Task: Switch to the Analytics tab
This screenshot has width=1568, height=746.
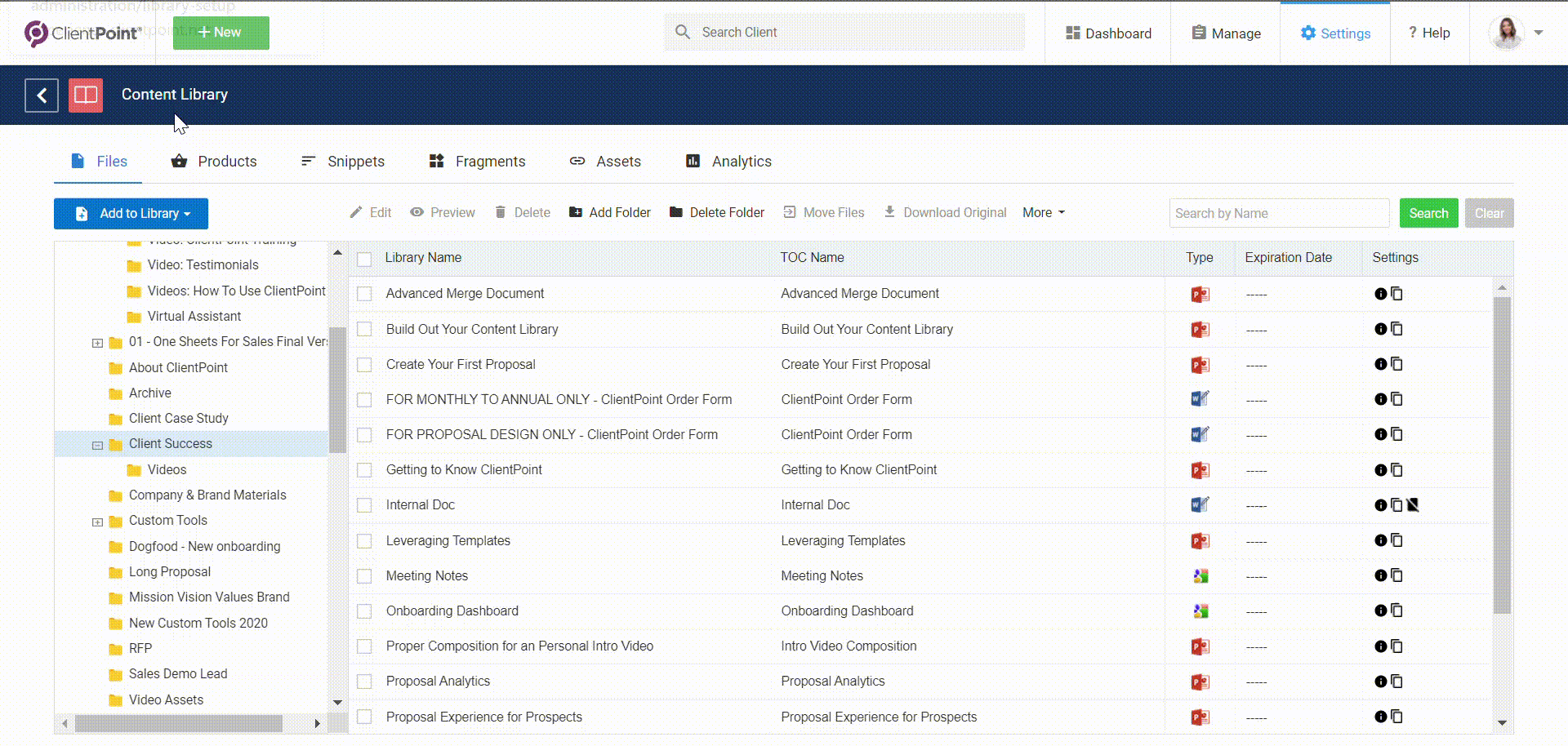Action: click(728, 162)
